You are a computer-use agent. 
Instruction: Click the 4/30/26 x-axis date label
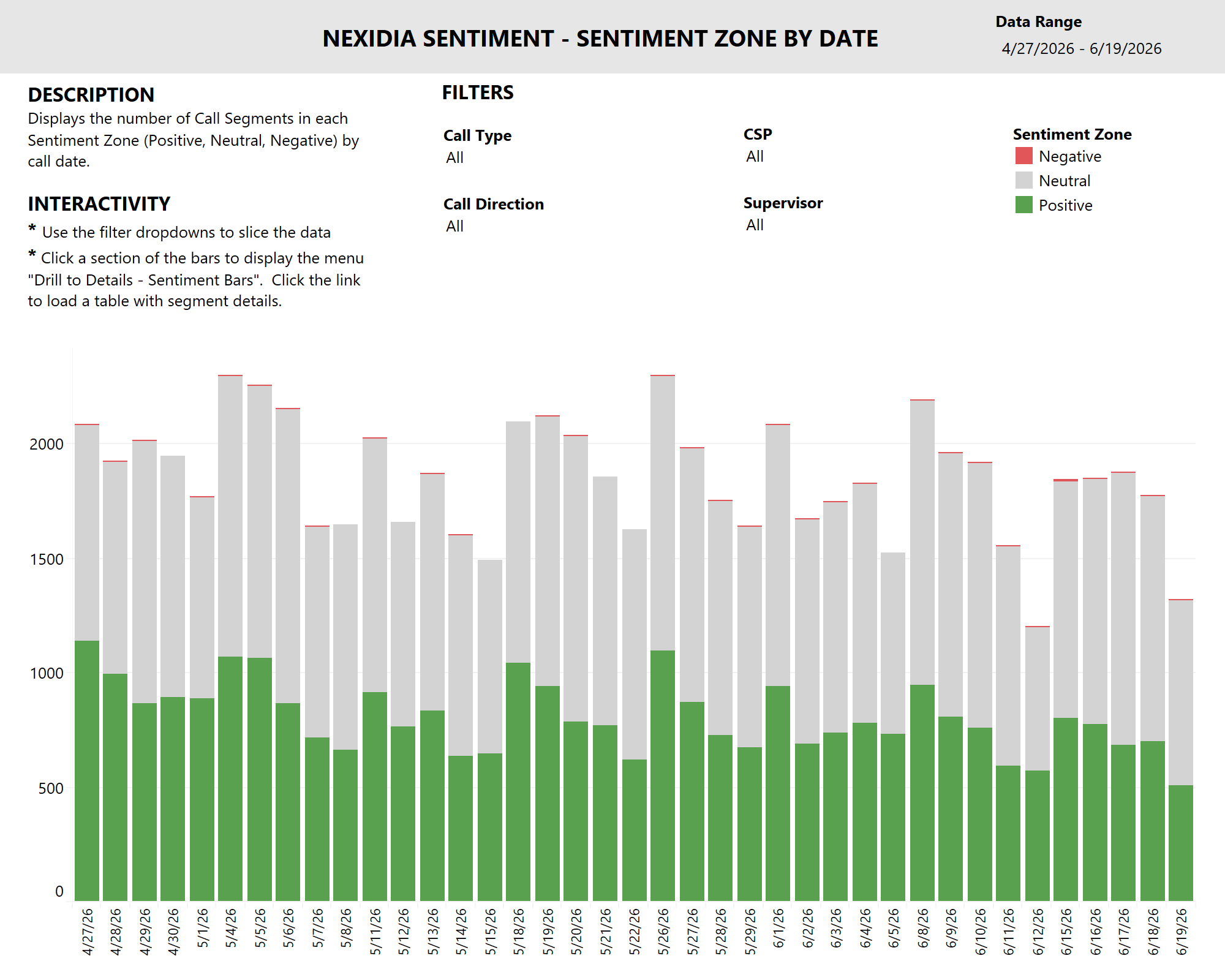click(x=173, y=931)
